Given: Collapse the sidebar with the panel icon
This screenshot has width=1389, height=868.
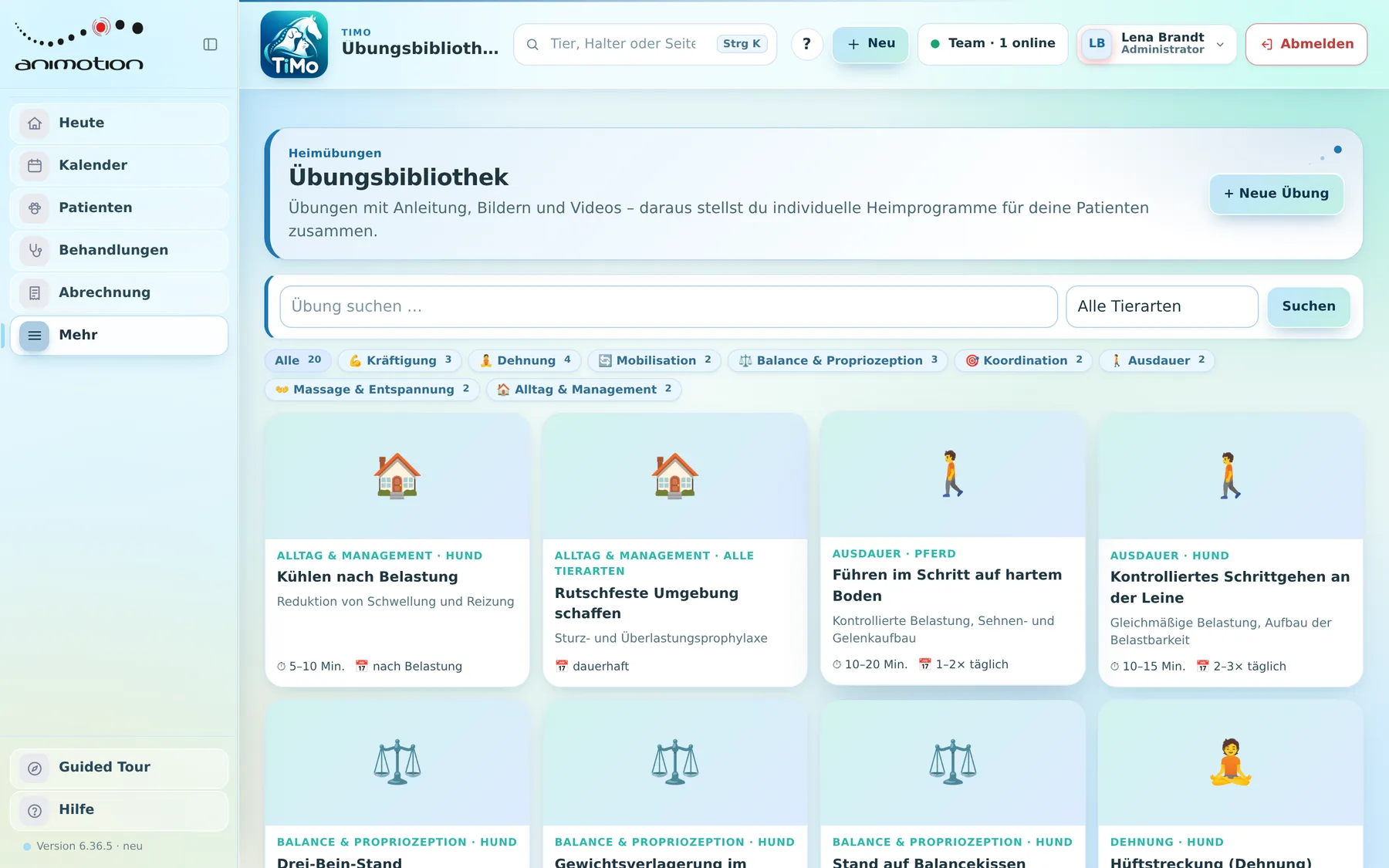Looking at the screenshot, I should pyautogui.click(x=210, y=45).
